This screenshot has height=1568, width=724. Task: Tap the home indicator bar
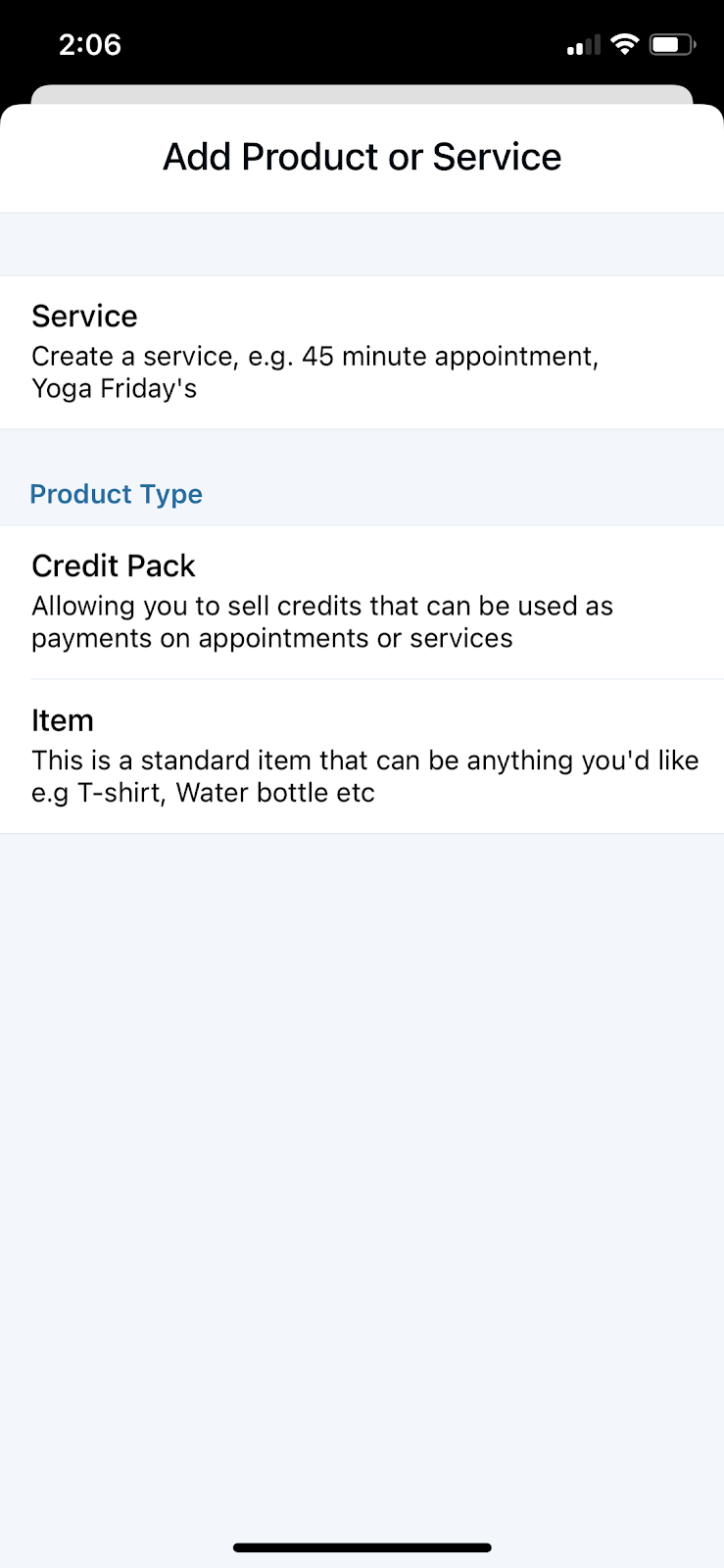362,1547
